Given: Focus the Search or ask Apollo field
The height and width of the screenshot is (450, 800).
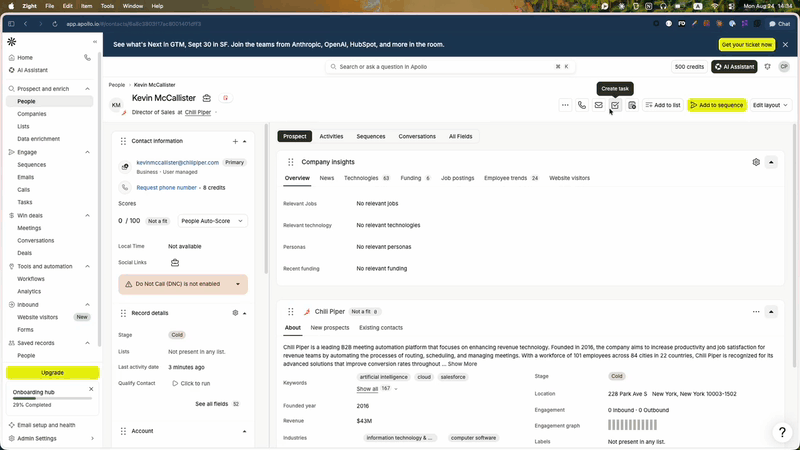Looking at the screenshot, I should [450, 67].
